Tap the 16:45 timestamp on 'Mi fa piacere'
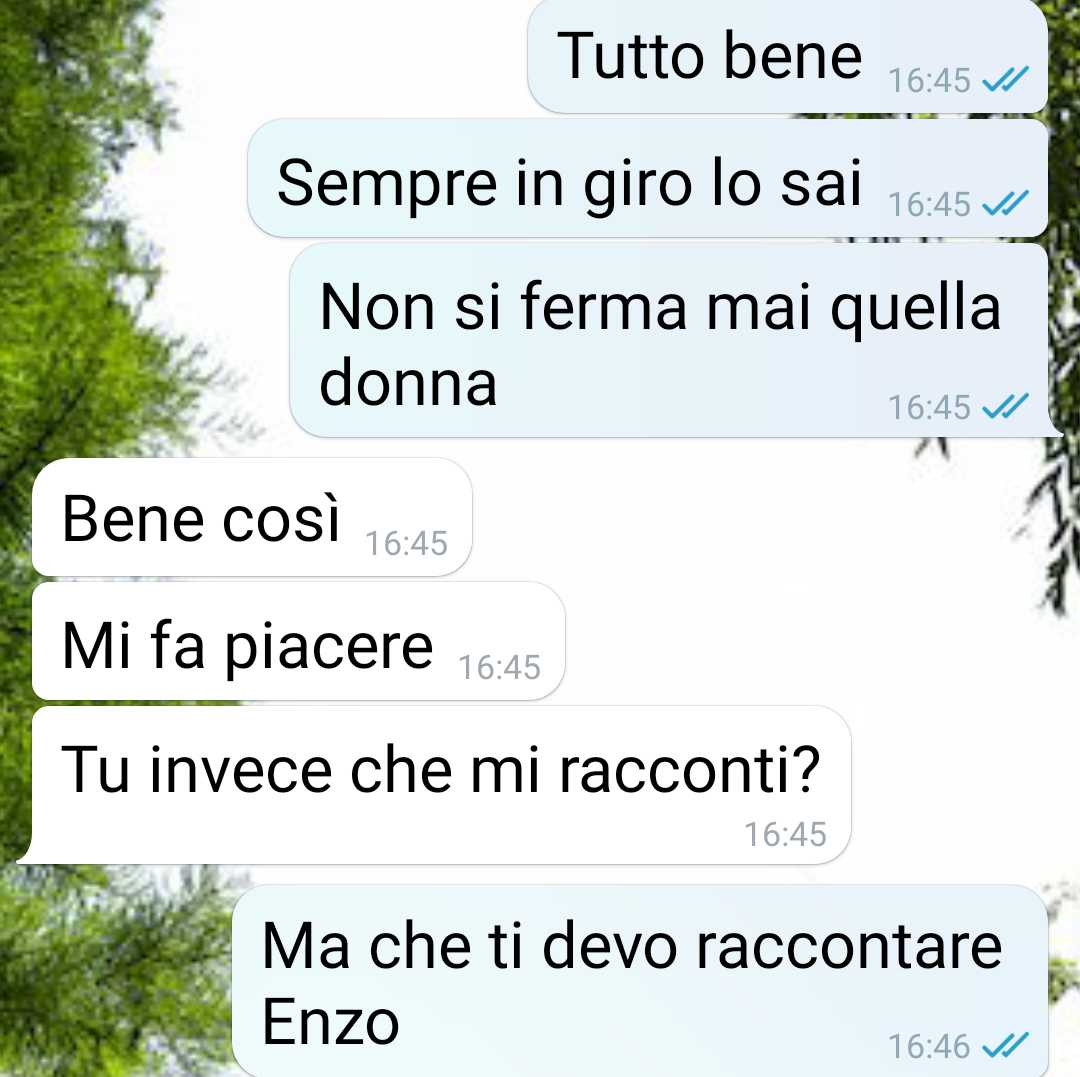Image resolution: width=1080 pixels, height=1077 pixels. click(499, 667)
